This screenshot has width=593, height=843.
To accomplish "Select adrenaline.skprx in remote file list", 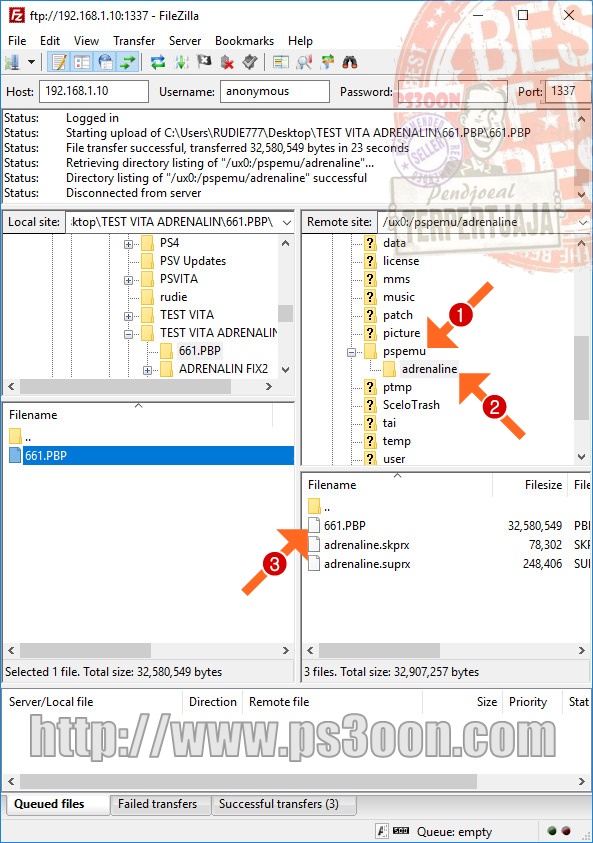I will coord(367,545).
